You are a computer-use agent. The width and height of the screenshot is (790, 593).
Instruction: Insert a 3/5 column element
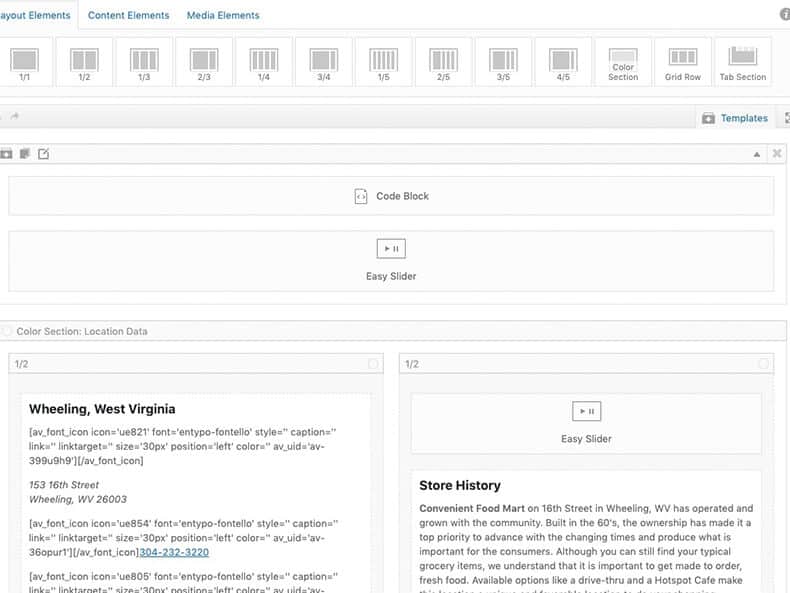(504, 62)
